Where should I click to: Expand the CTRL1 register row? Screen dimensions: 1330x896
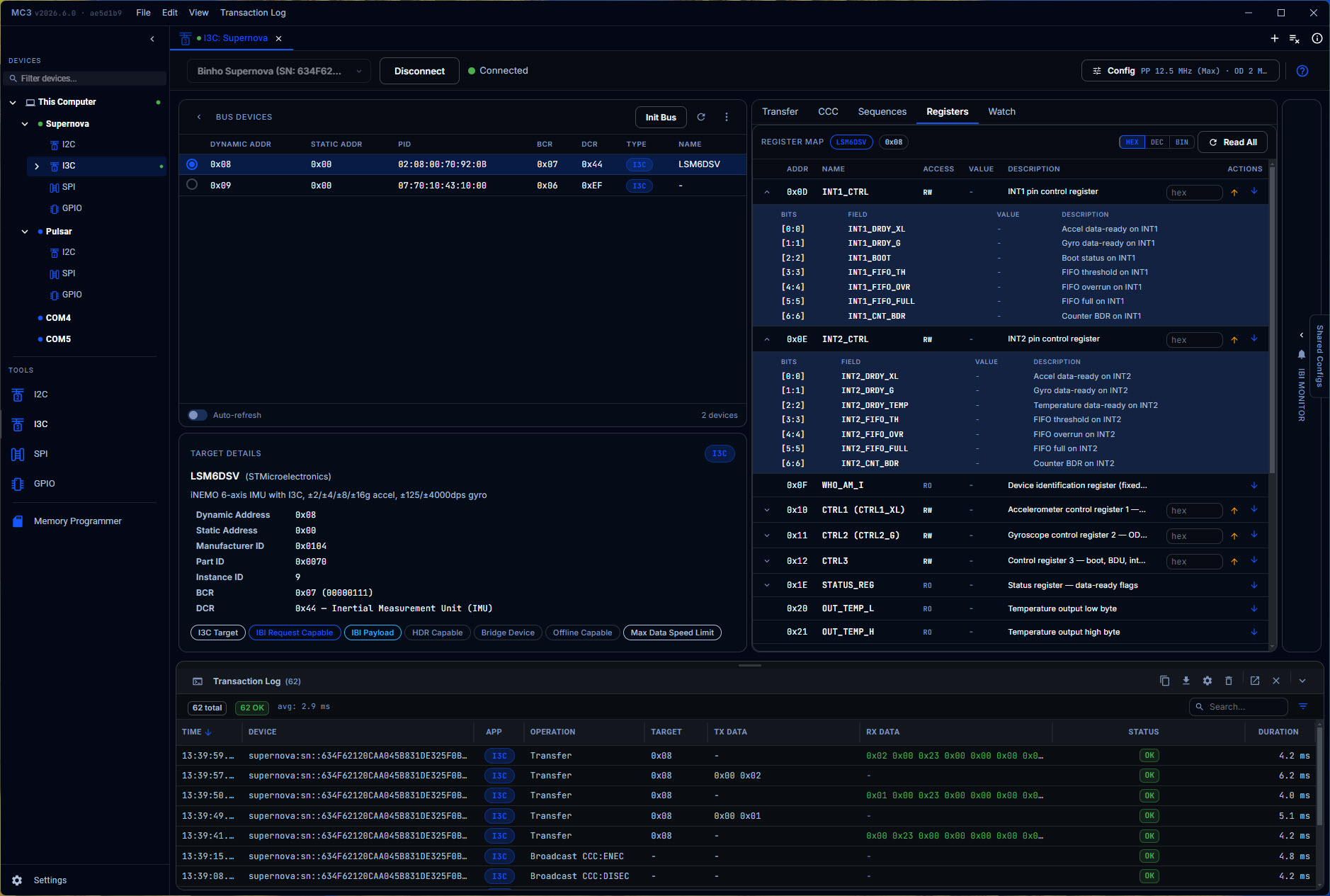(x=767, y=510)
